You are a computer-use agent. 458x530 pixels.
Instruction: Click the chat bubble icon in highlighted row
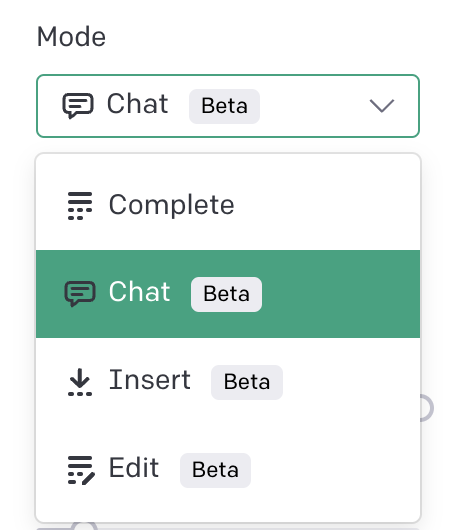(x=80, y=293)
